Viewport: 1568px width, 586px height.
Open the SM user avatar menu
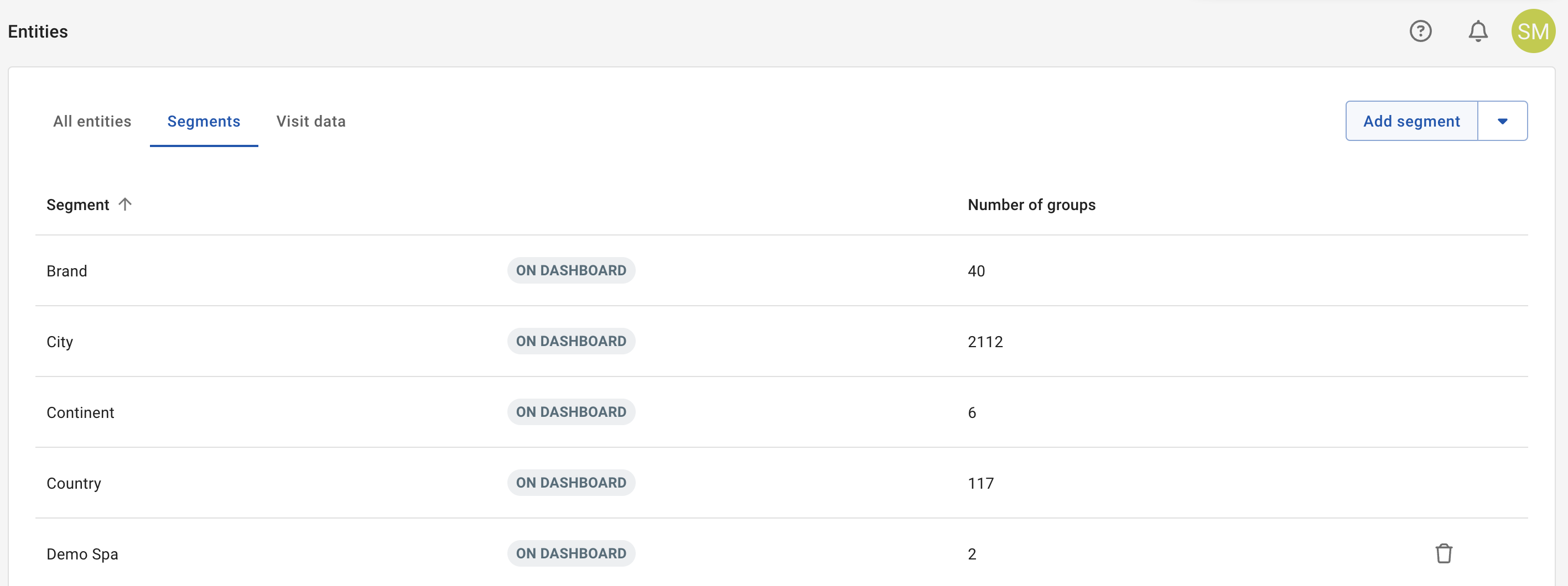tap(1533, 31)
